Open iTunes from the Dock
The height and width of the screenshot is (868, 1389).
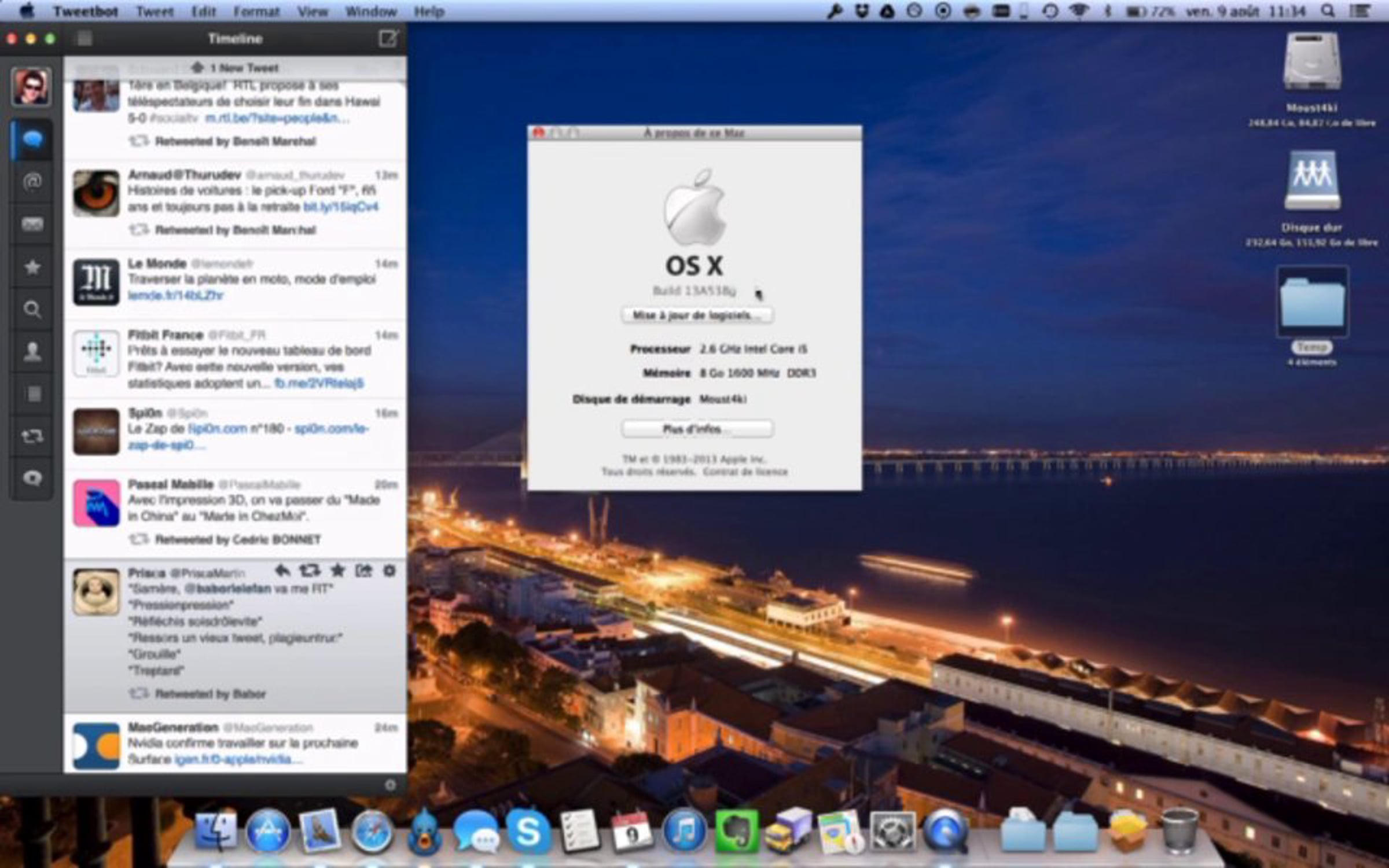click(685, 832)
